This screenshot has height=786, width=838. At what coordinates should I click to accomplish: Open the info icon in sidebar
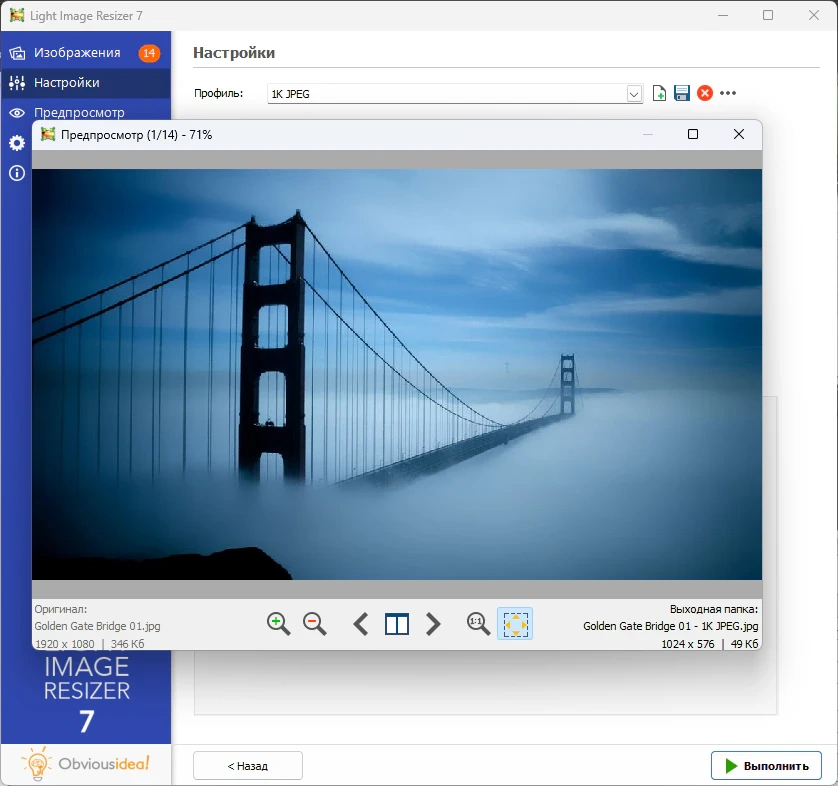pos(17,173)
